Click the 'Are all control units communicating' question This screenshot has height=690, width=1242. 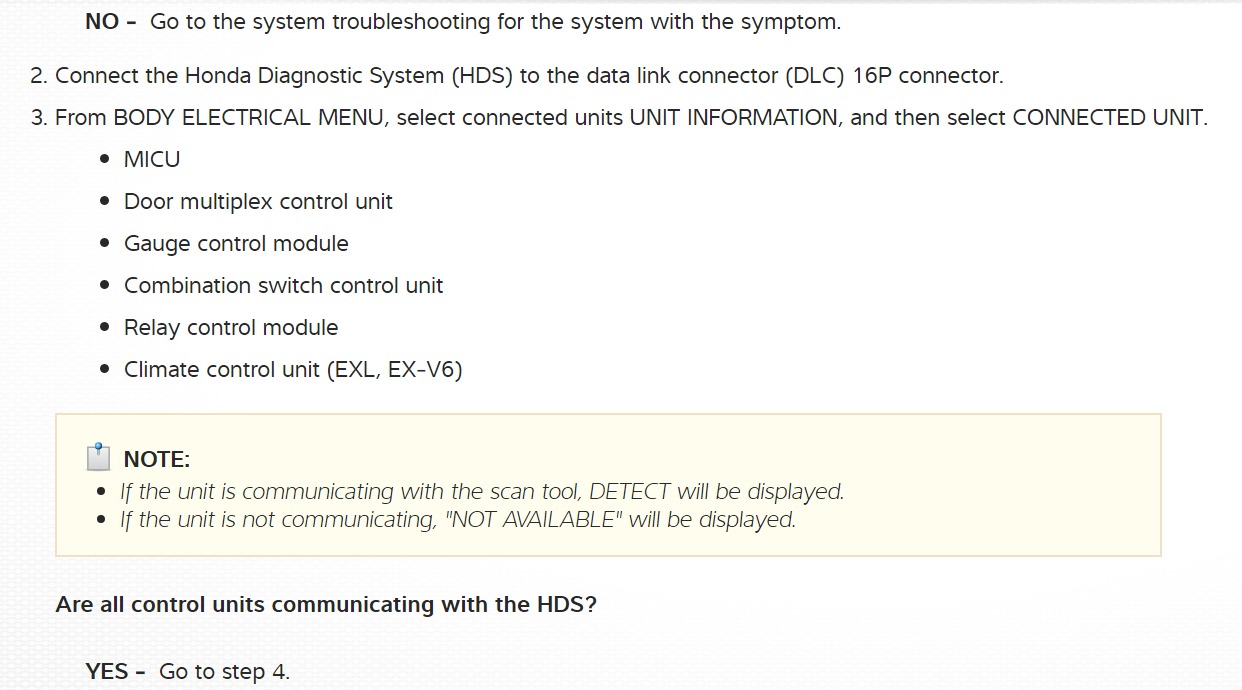point(326,605)
